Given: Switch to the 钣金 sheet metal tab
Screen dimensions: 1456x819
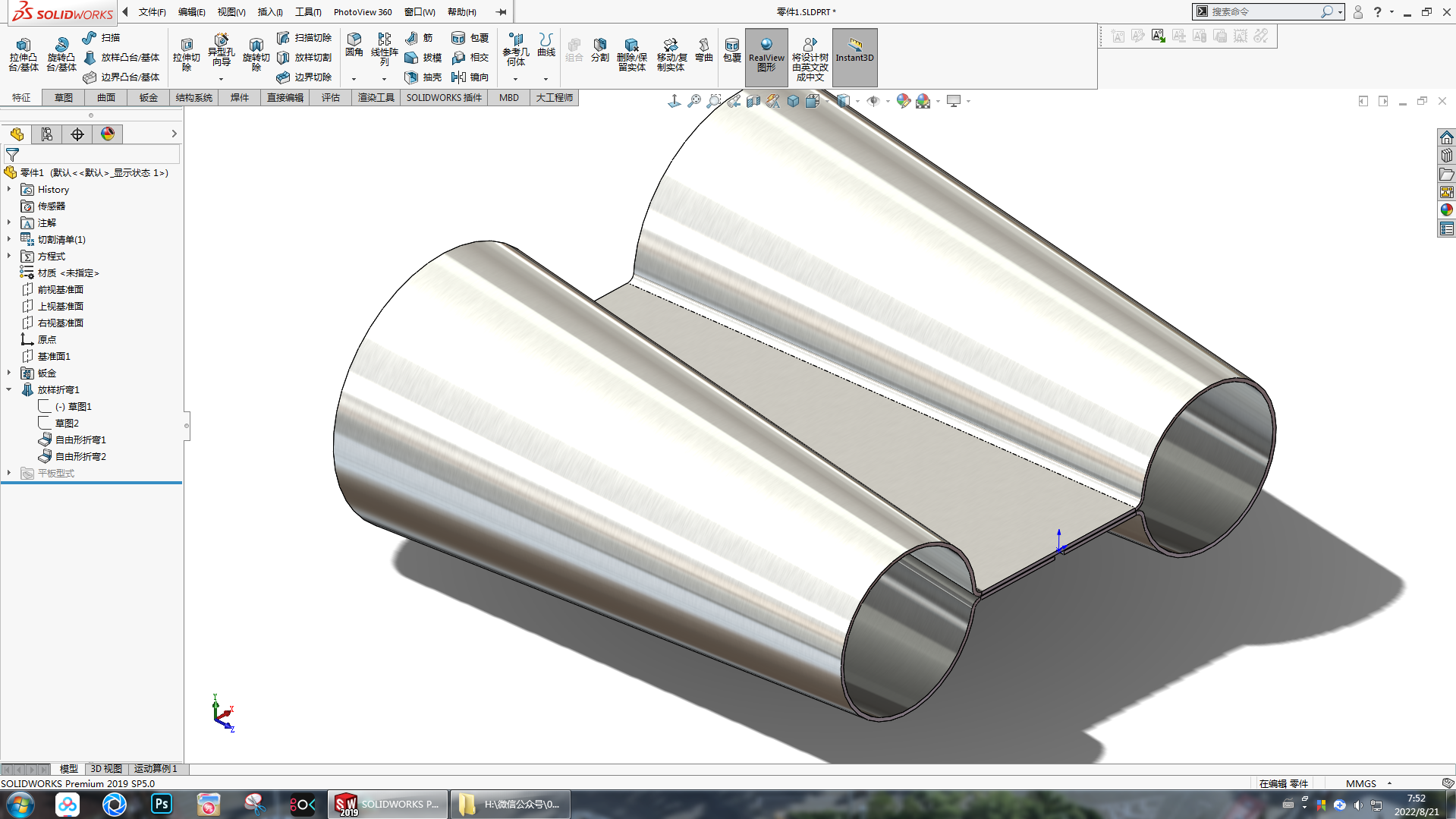Looking at the screenshot, I should tap(149, 98).
